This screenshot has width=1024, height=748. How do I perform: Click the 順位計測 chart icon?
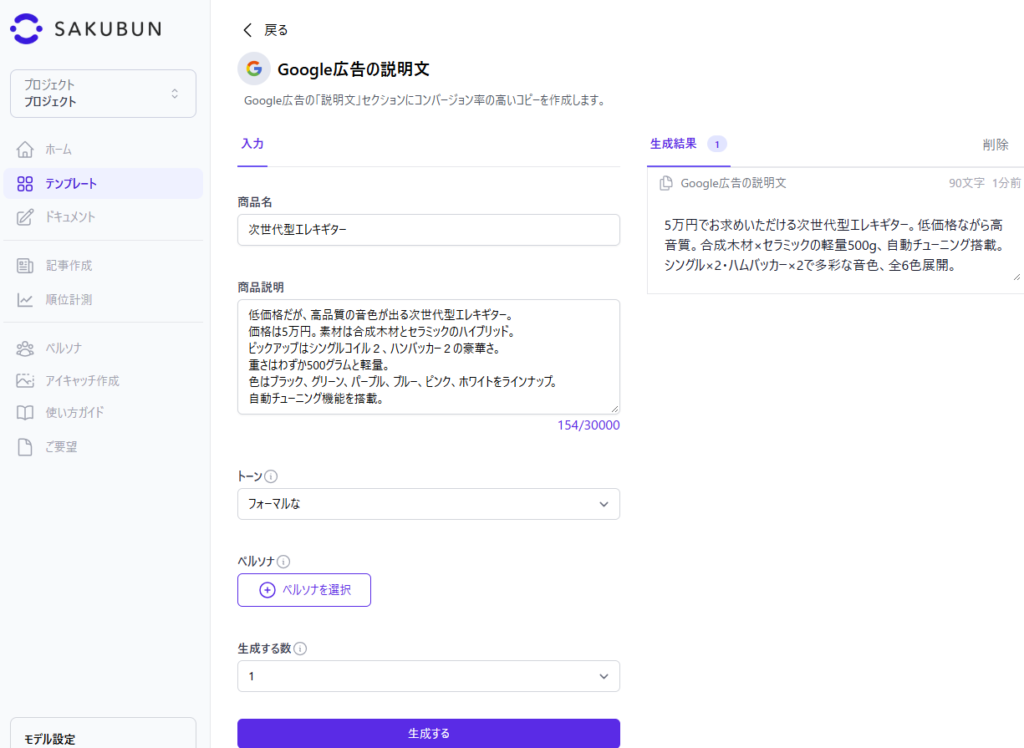point(25,300)
